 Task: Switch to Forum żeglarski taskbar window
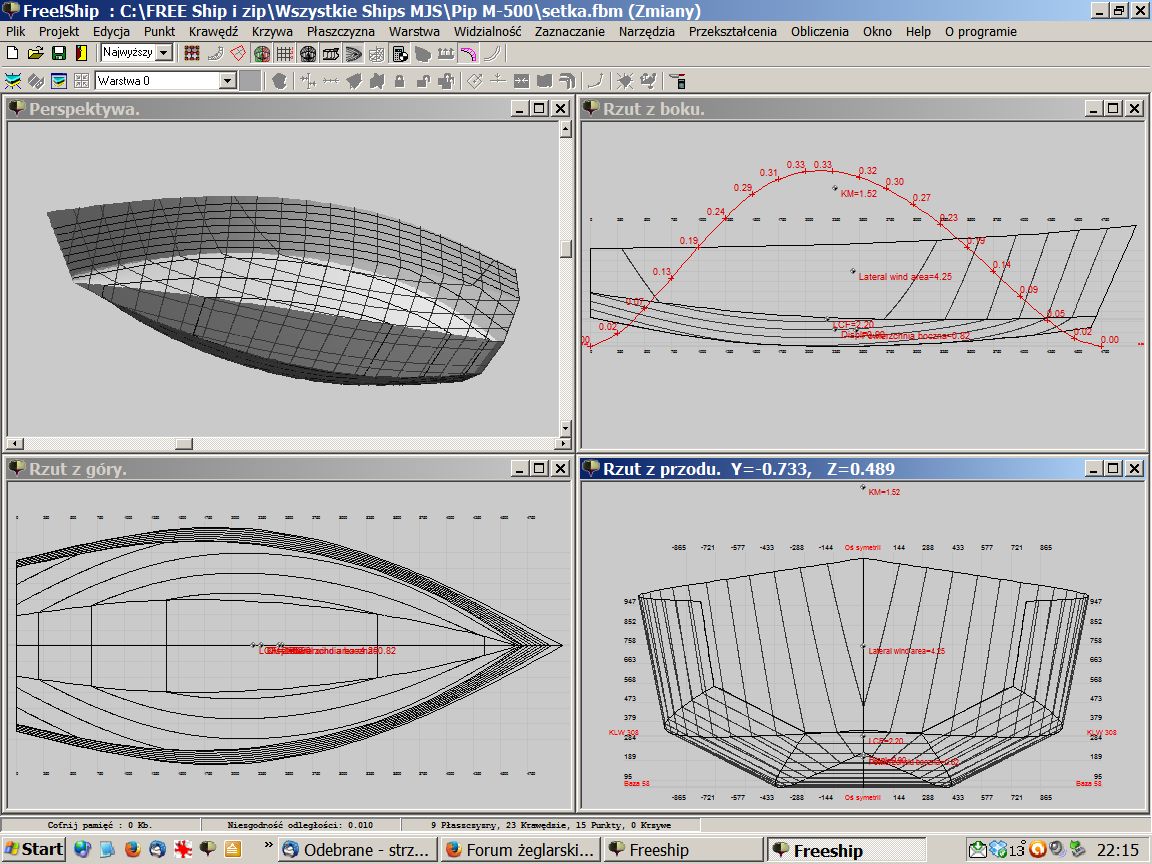click(520, 849)
